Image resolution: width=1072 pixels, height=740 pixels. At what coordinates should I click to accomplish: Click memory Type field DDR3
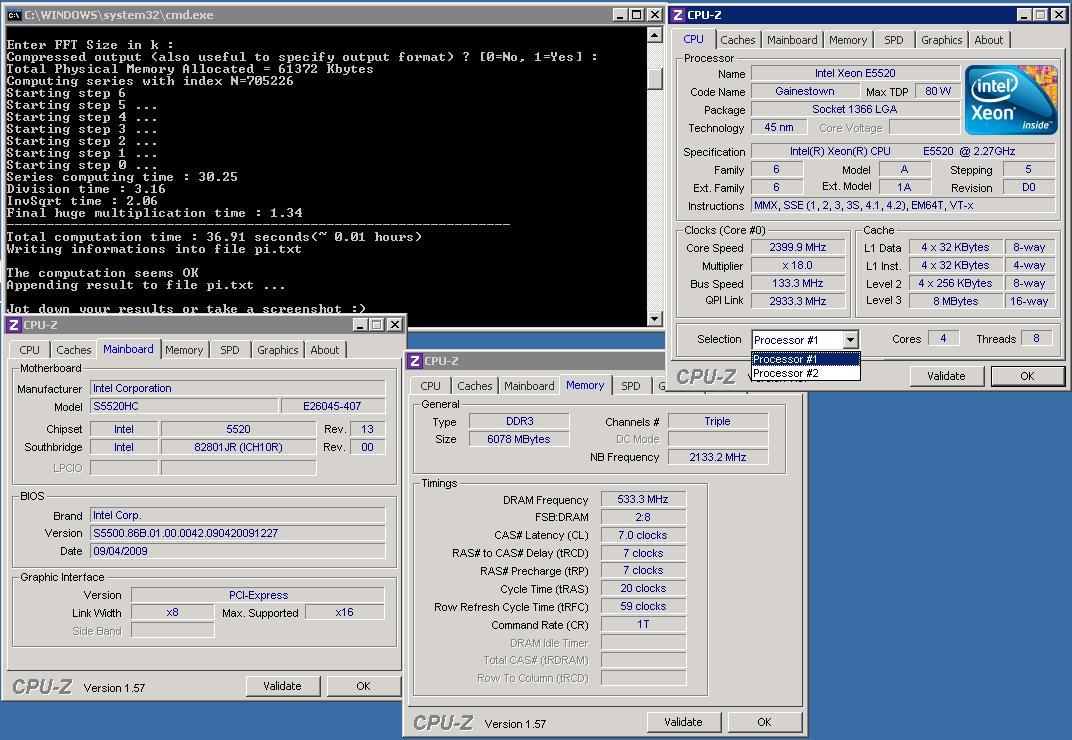[x=519, y=421]
